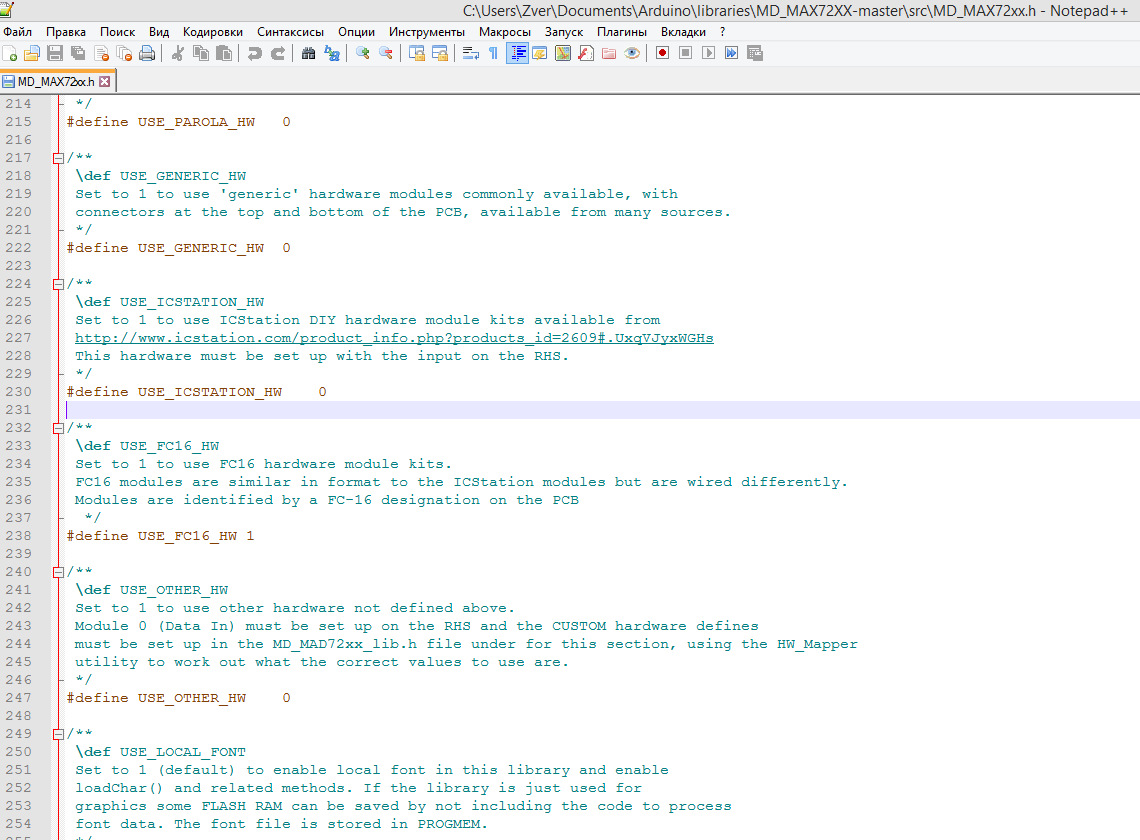Click line number 238 in margin
Viewport: 1140px width, 840px height.
point(18,536)
